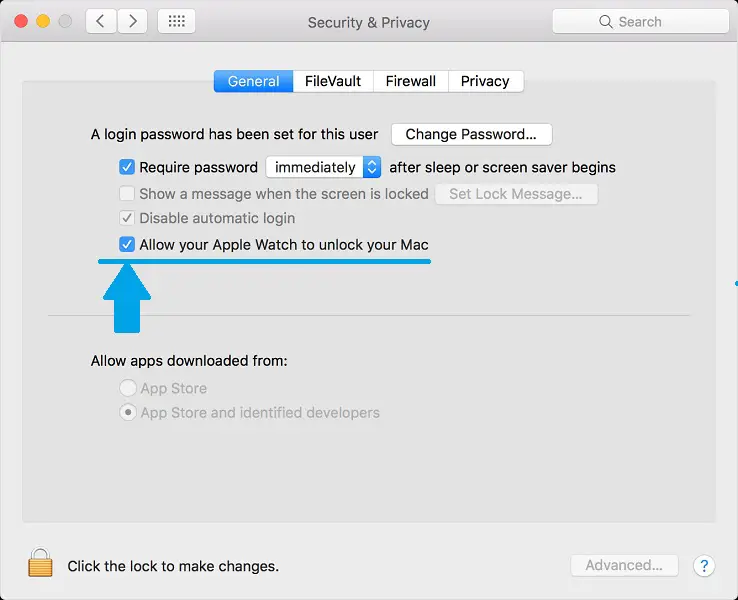Screen dimensions: 738x600
Task: Go back with the left arrow
Action: (x=99, y=21)
